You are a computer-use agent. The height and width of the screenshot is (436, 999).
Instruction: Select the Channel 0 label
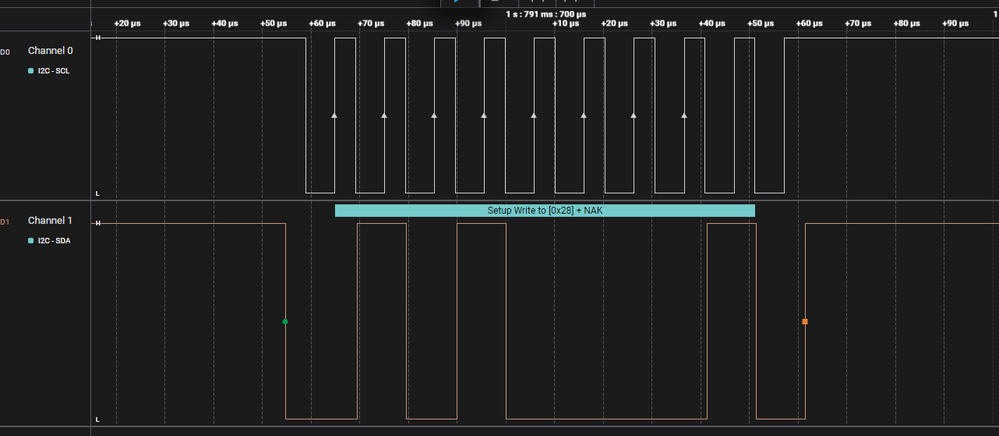(x=50, y=50)
